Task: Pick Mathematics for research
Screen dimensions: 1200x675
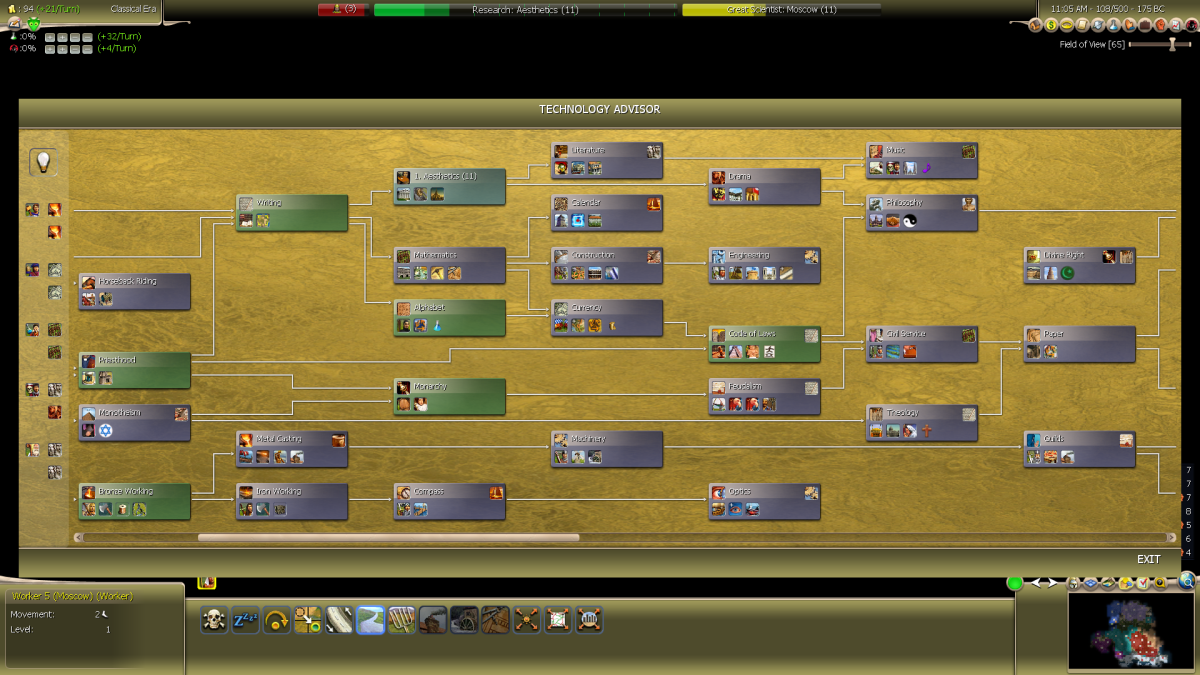Action: [x=450, y=265]
